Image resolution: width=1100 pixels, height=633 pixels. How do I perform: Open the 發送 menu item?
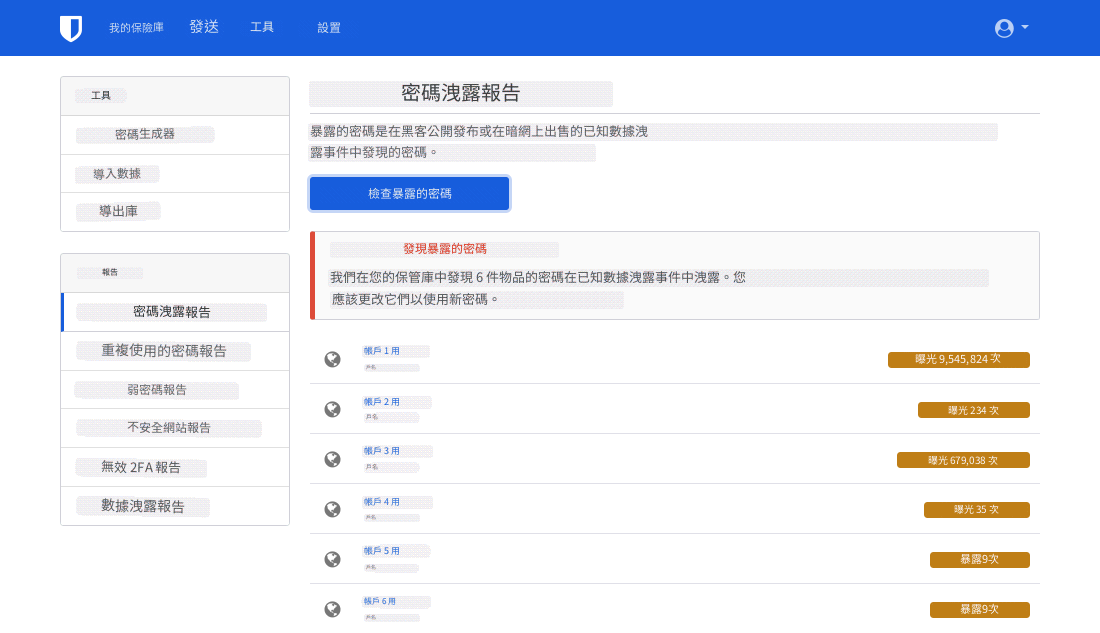[x=204, y=27]
